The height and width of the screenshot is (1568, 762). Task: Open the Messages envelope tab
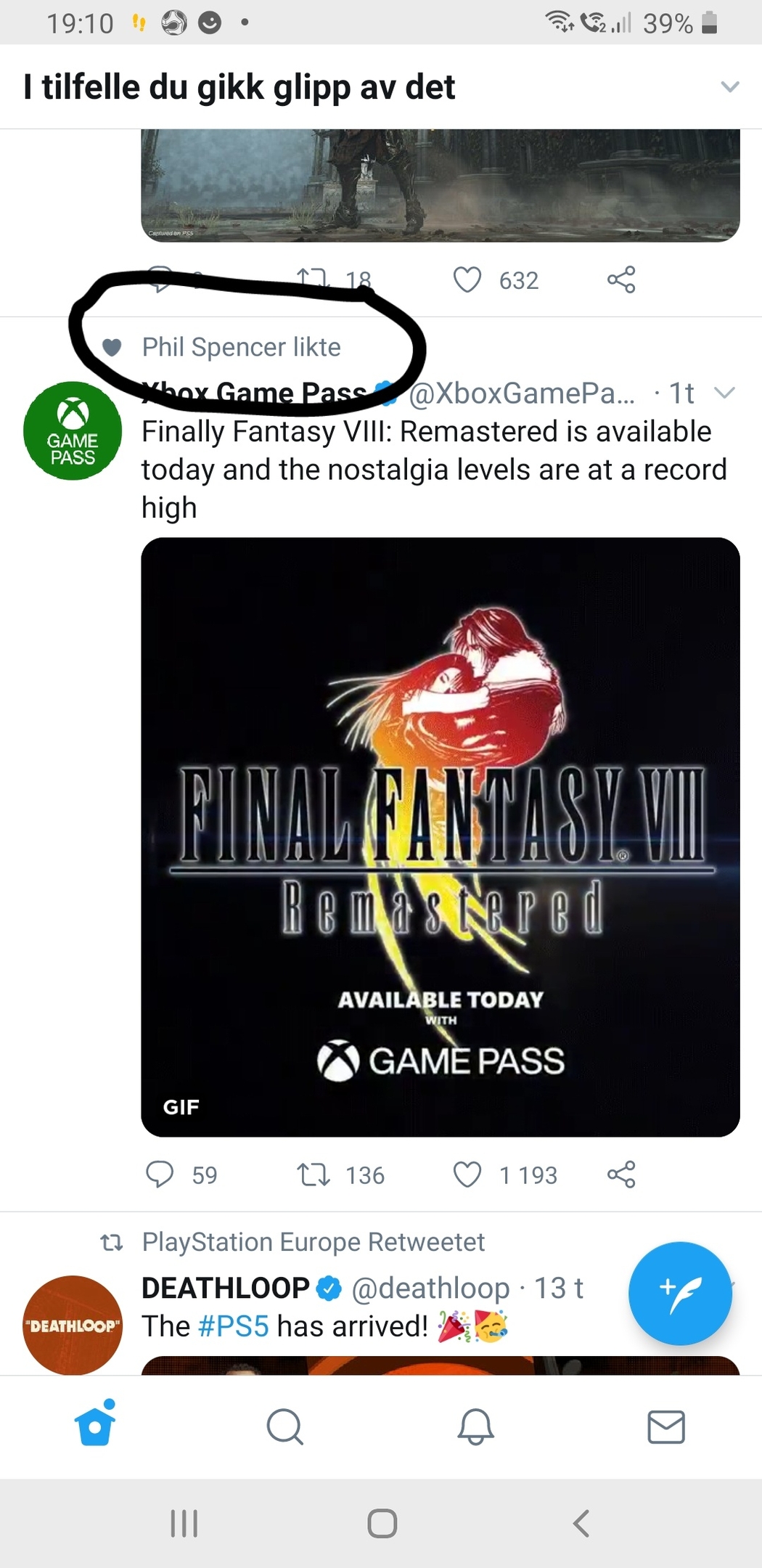pyautogui.click(x=666, y=1427)
